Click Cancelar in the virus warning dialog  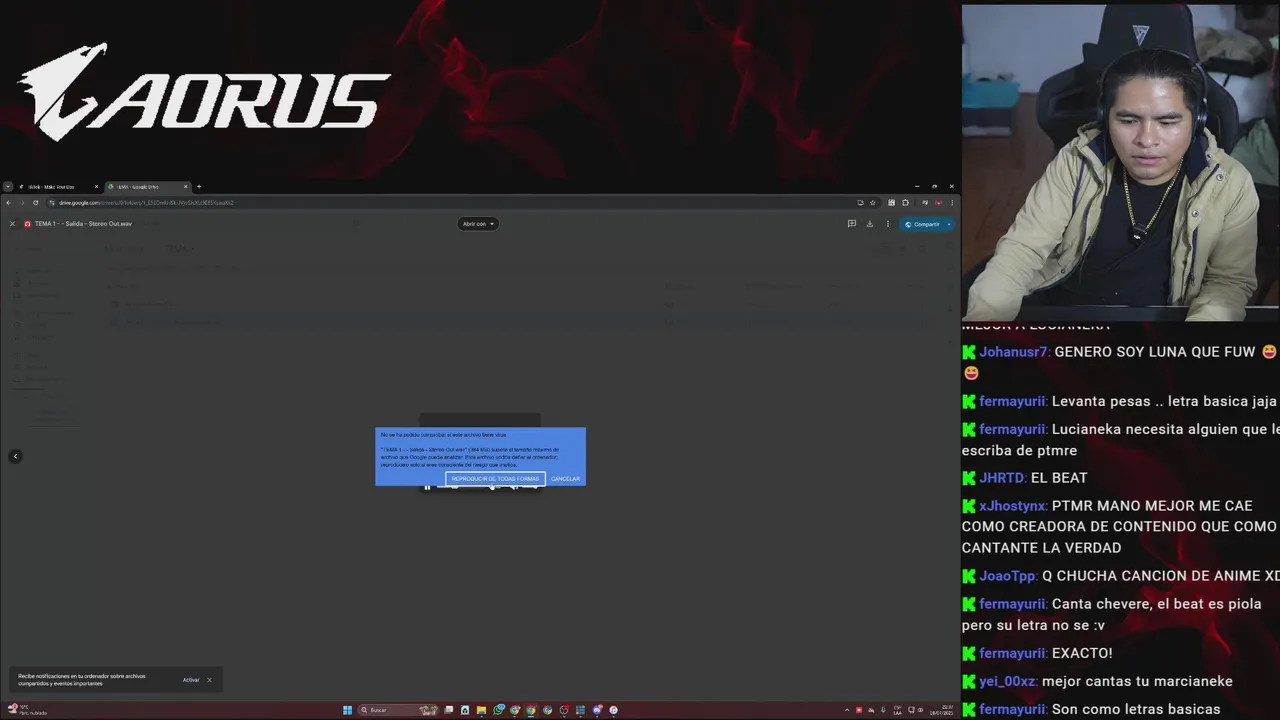[565, 479]
